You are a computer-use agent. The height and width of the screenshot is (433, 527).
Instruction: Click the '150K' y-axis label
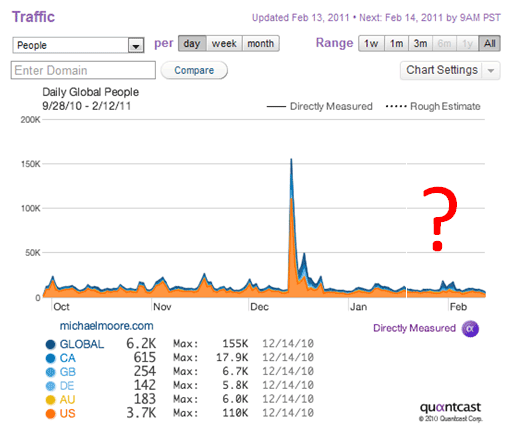click(31, 164)
